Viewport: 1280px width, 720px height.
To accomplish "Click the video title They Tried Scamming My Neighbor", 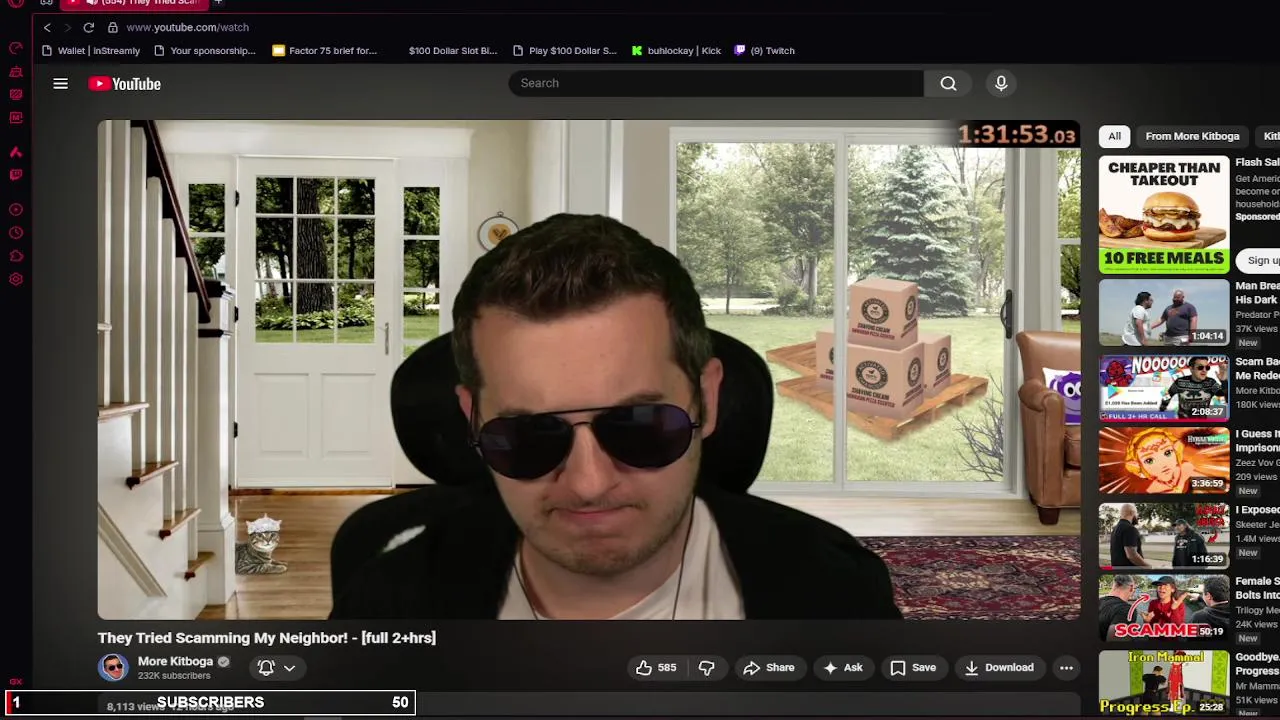I will [267, 638].
